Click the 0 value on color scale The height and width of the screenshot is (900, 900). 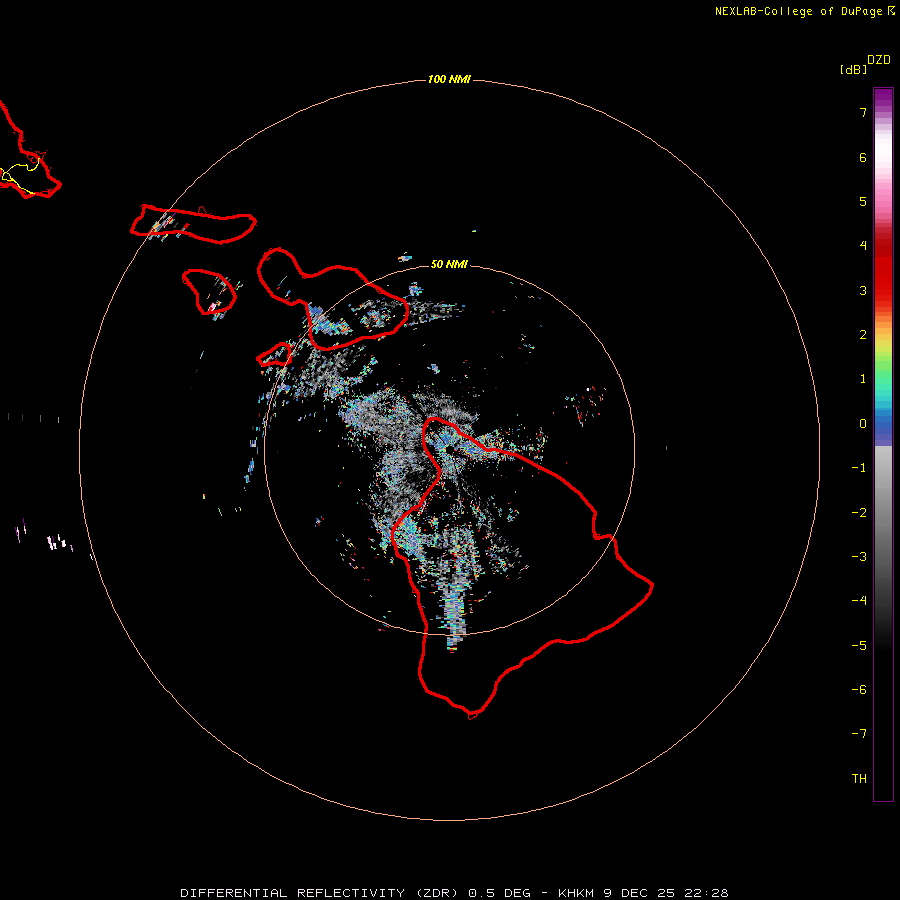click(863, 424)
